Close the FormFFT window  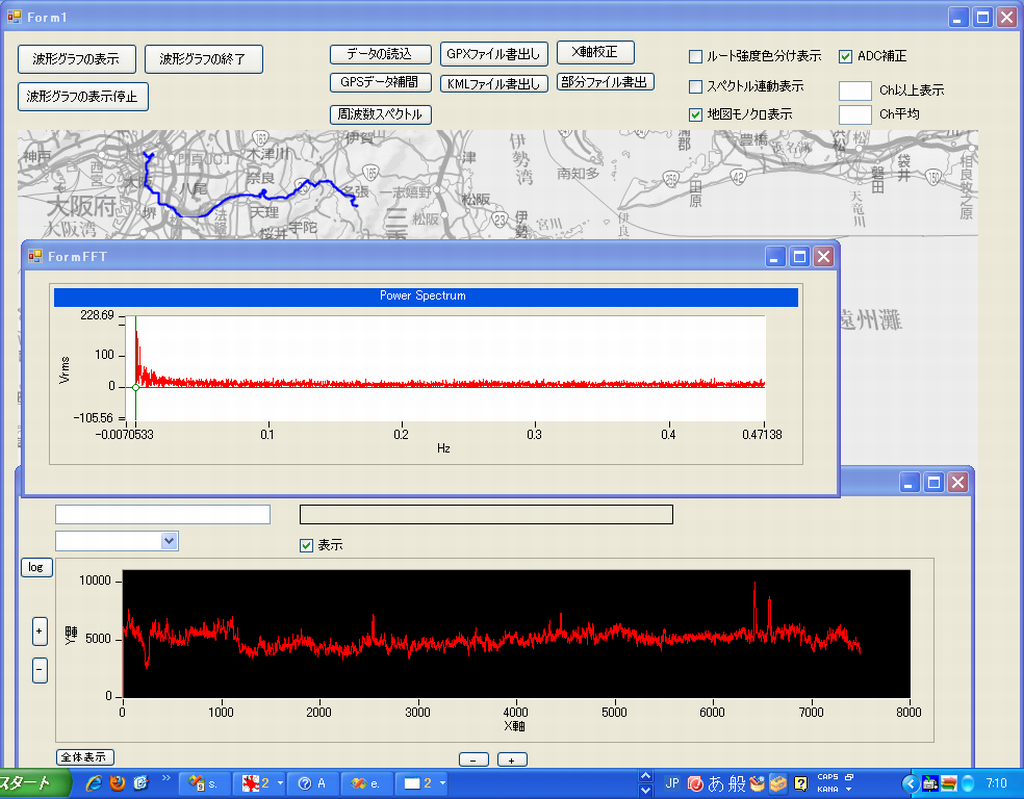[824, 257]
